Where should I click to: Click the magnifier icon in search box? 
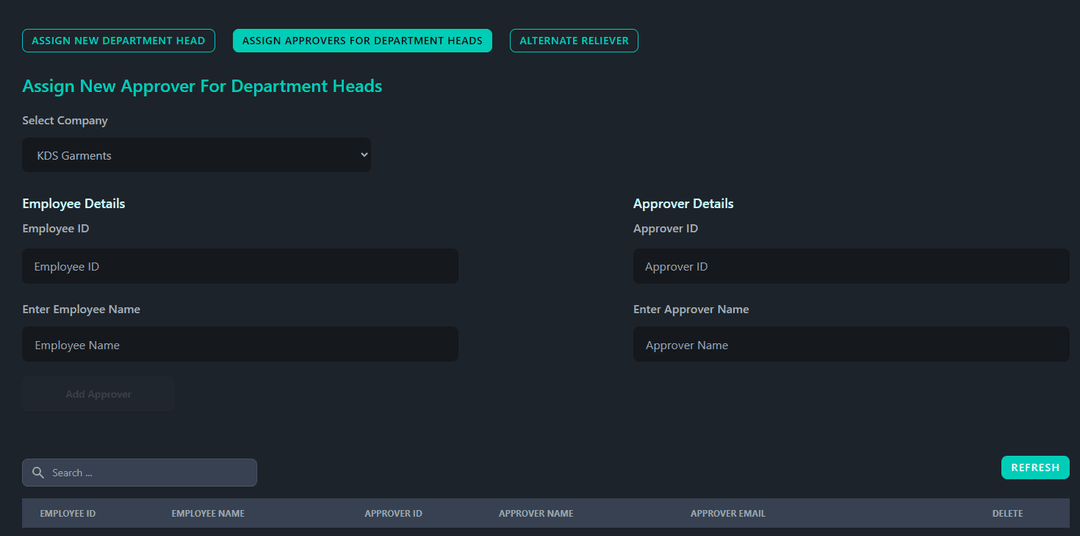tap(38, 473)
